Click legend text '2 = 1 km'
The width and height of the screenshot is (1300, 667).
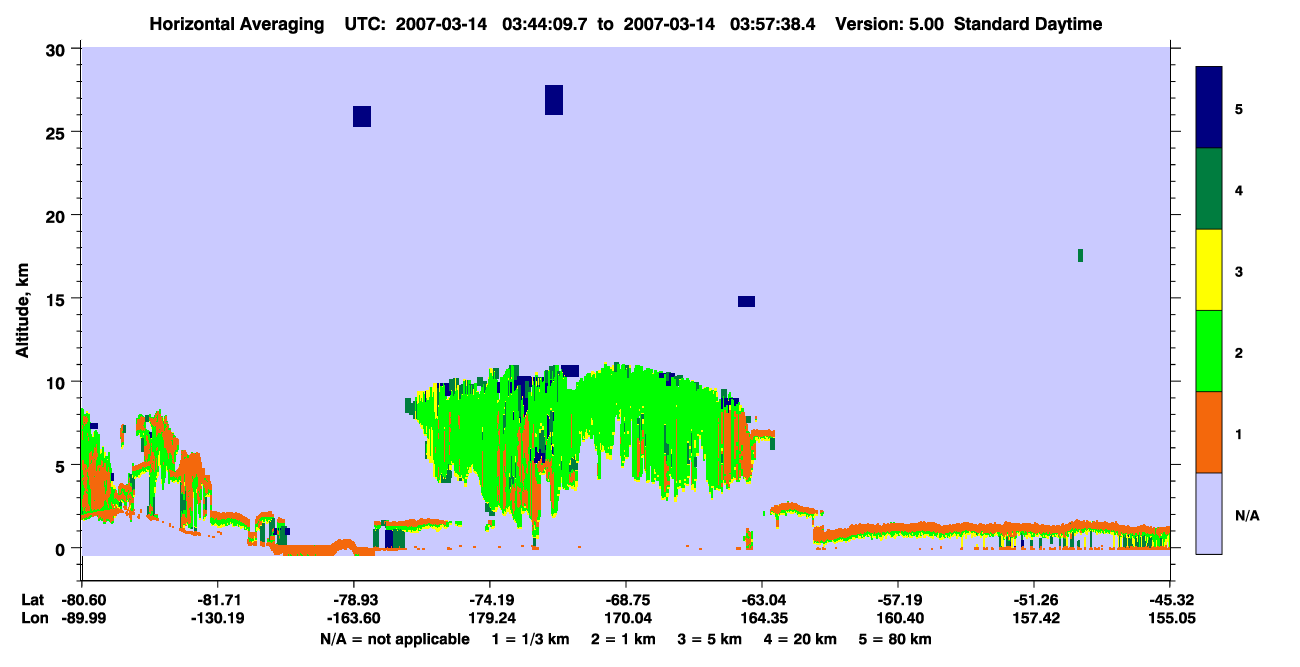623,639
